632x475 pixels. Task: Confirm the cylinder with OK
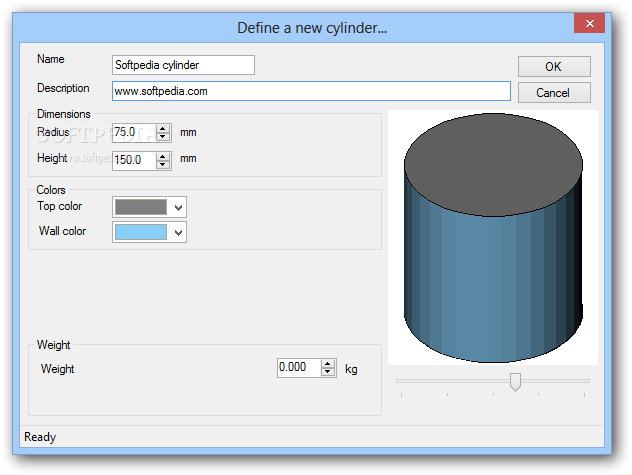(554, 67)
